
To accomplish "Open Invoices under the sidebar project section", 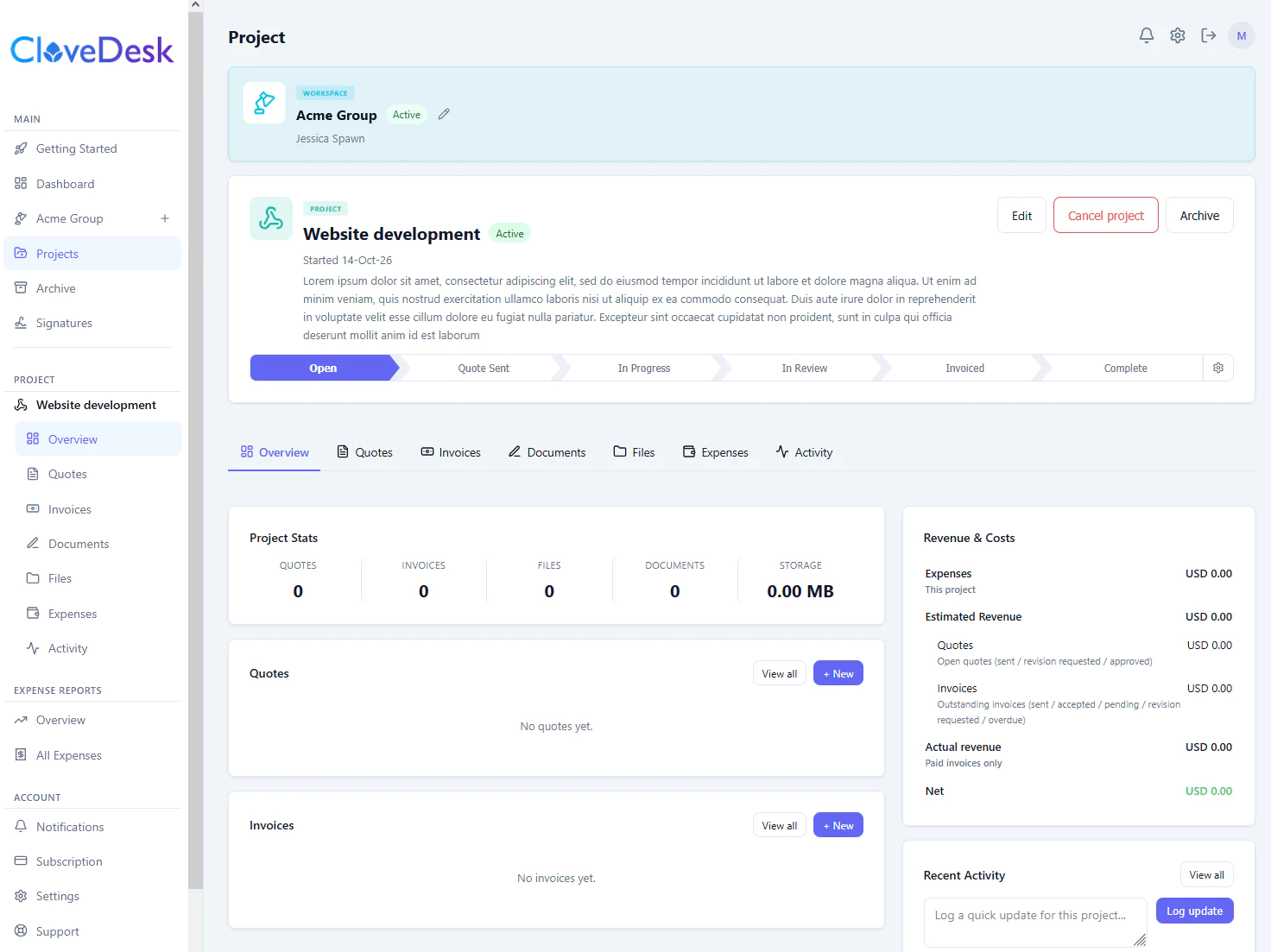I will [x=98, y=509].
